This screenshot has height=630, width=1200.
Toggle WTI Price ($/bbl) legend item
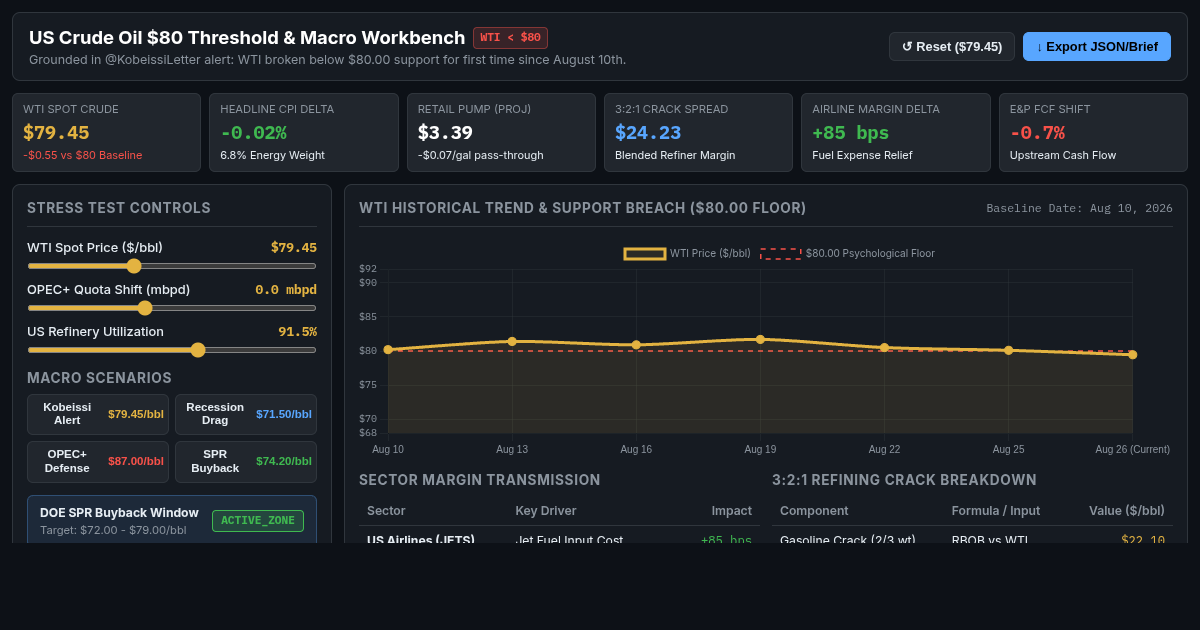point(687,254)
